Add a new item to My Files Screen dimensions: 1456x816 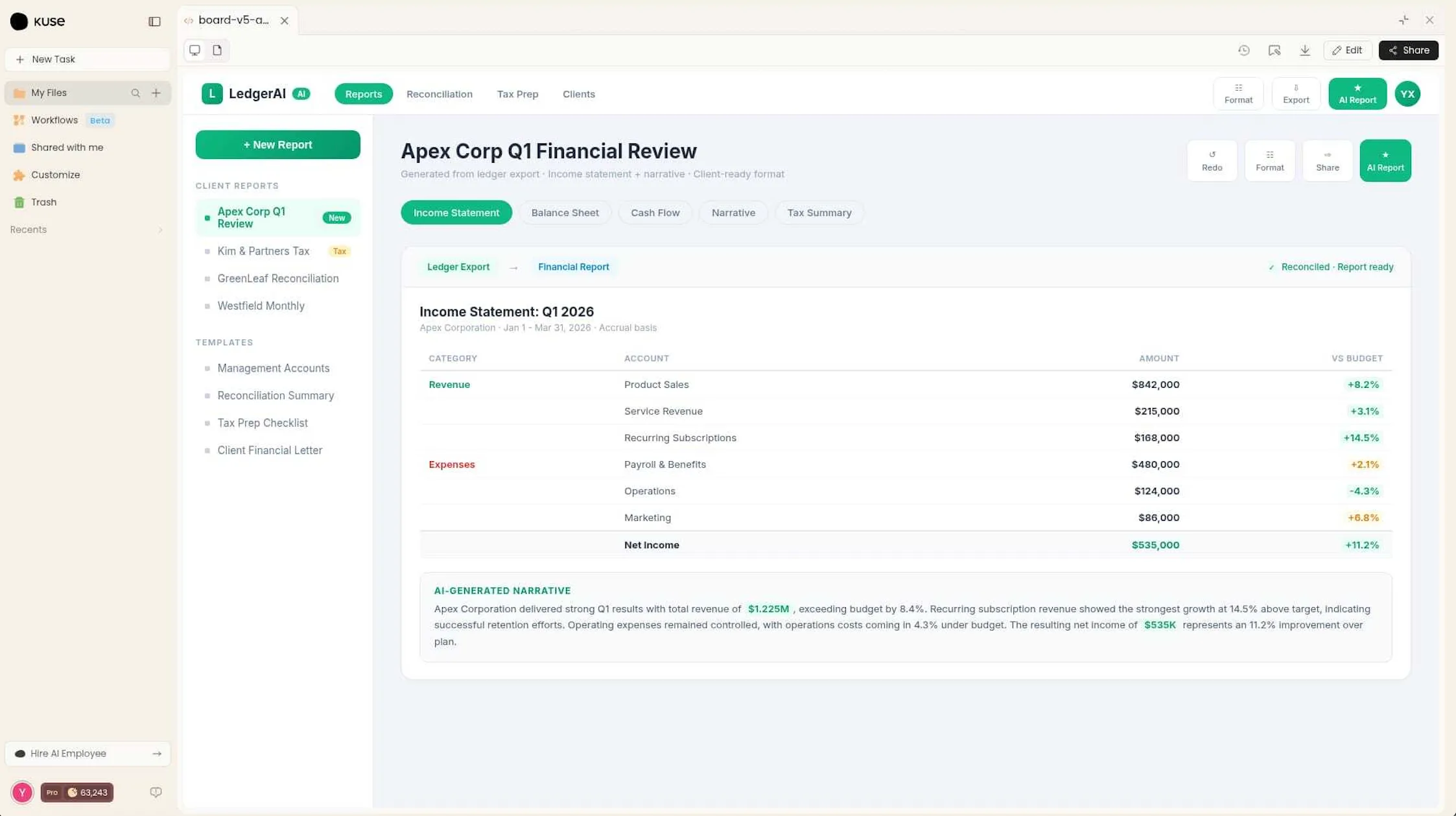(156, 93)
